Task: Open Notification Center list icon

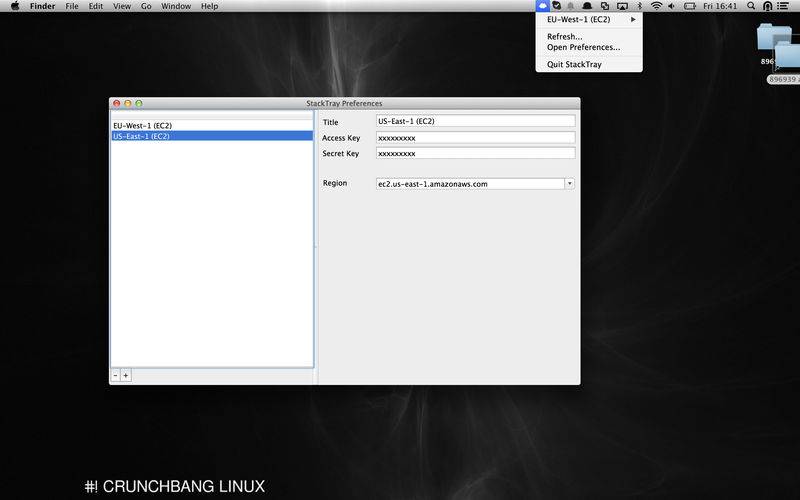Action: click(783, 6)
